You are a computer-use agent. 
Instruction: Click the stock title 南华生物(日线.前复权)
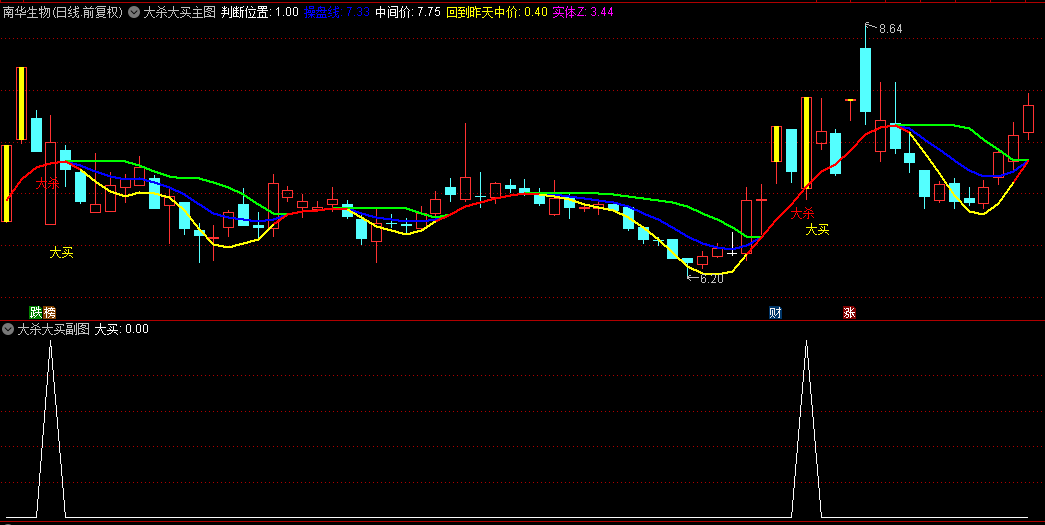pos(63,12)
